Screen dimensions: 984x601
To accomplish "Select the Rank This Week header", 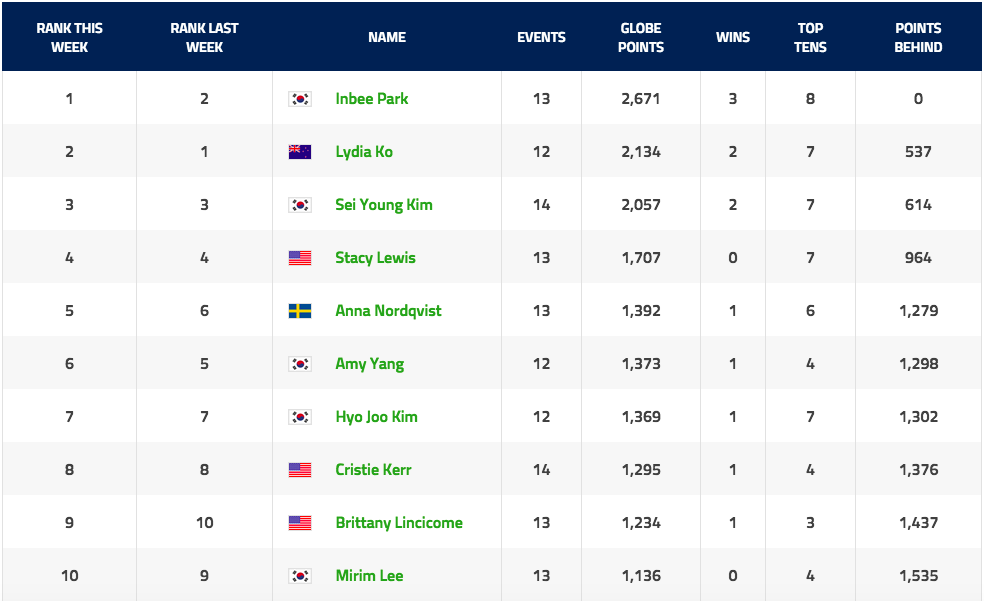I will (69, 38).
